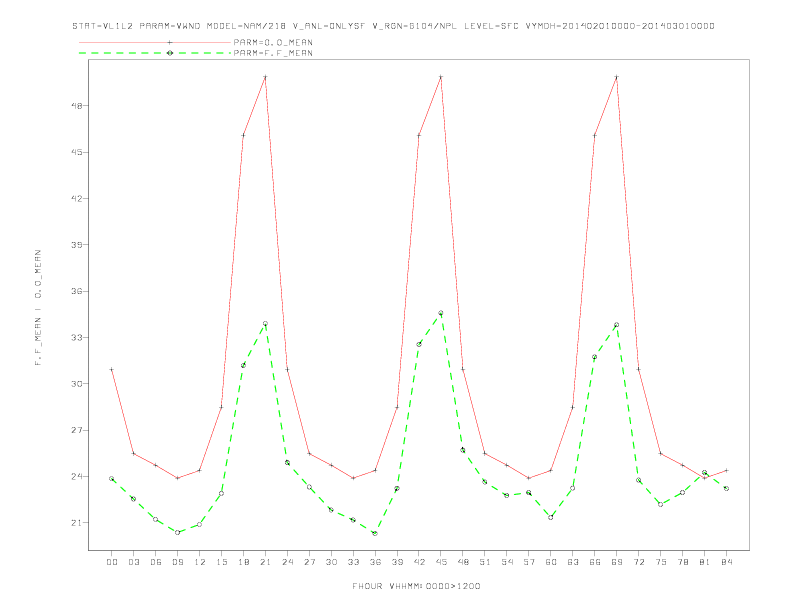Click the VYMDH date range in title

tap(620, 26)
